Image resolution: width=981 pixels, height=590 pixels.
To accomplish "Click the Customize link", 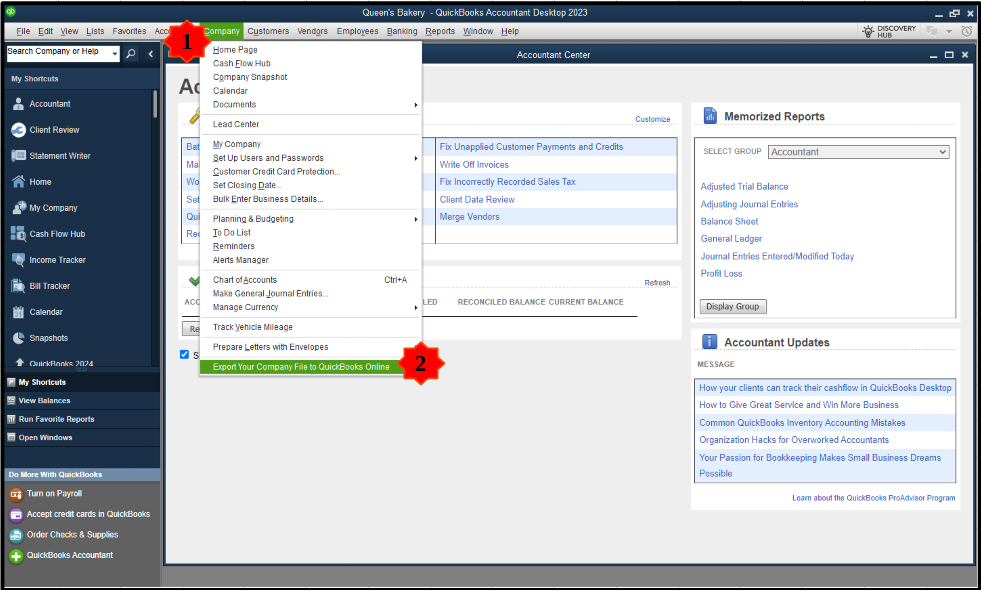I will tap(653, 120).
